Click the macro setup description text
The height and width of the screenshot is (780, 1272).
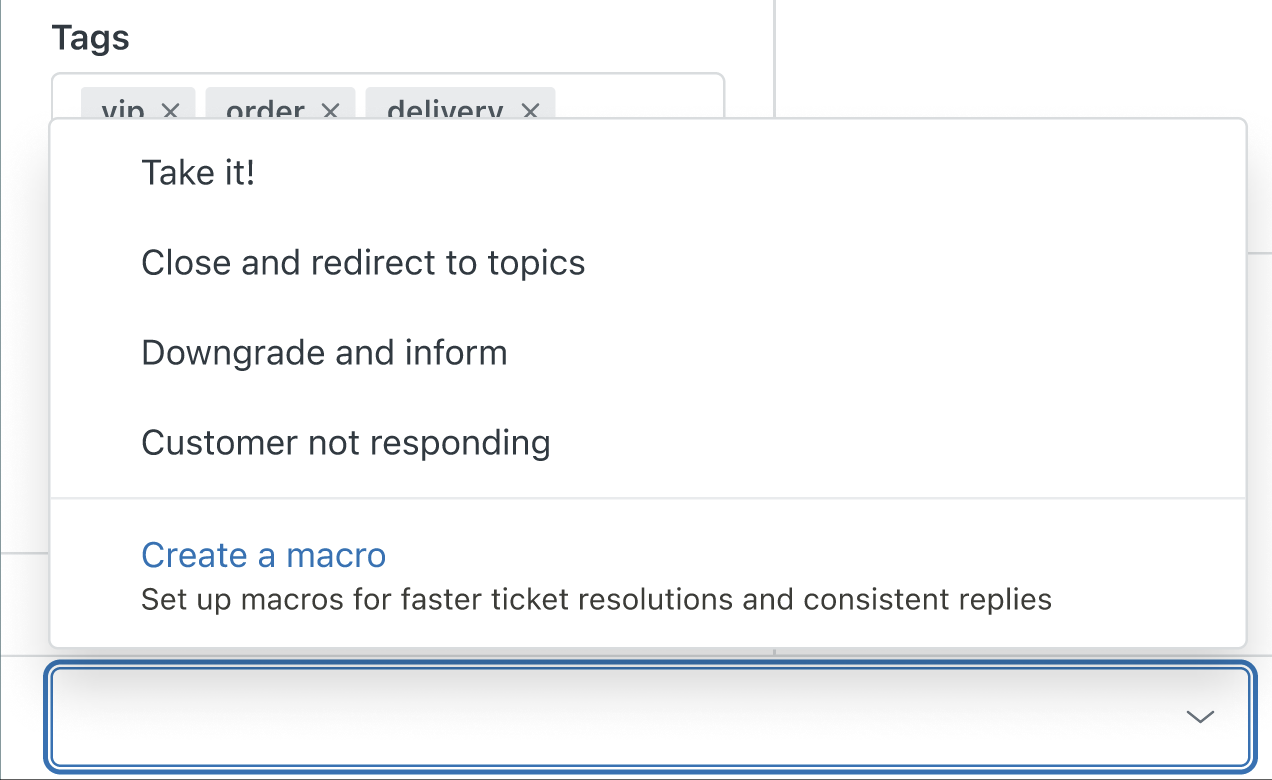point(596,600)
